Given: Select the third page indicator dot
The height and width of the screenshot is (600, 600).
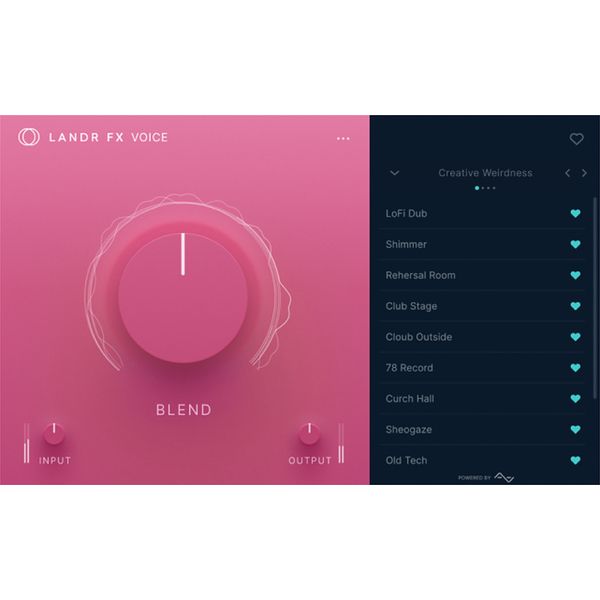Looking at the screenshot, I should pyautogui.click(x=488, y=188).
